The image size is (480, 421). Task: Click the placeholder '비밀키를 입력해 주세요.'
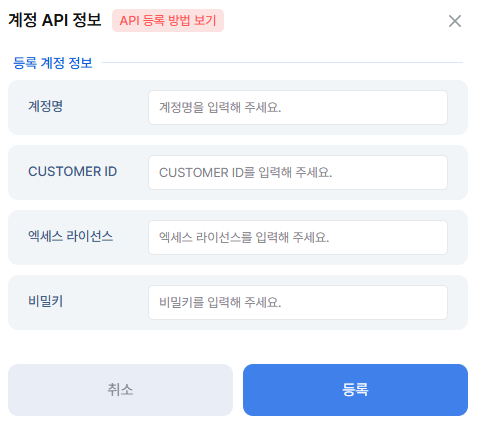pos(220,302)
